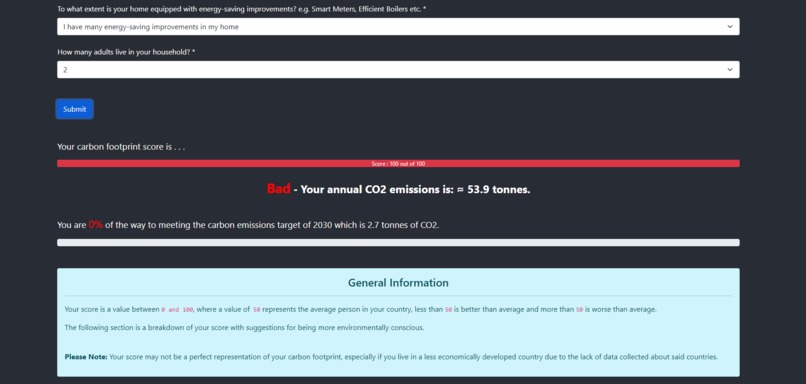This screenshot has width=806, height=384.
Task: Click the empty 2030 target progress bar
Action: (398, 243)
